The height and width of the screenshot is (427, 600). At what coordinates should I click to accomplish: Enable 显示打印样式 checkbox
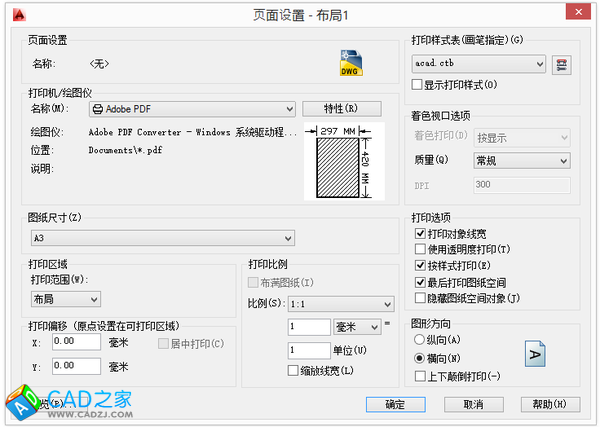419,84
